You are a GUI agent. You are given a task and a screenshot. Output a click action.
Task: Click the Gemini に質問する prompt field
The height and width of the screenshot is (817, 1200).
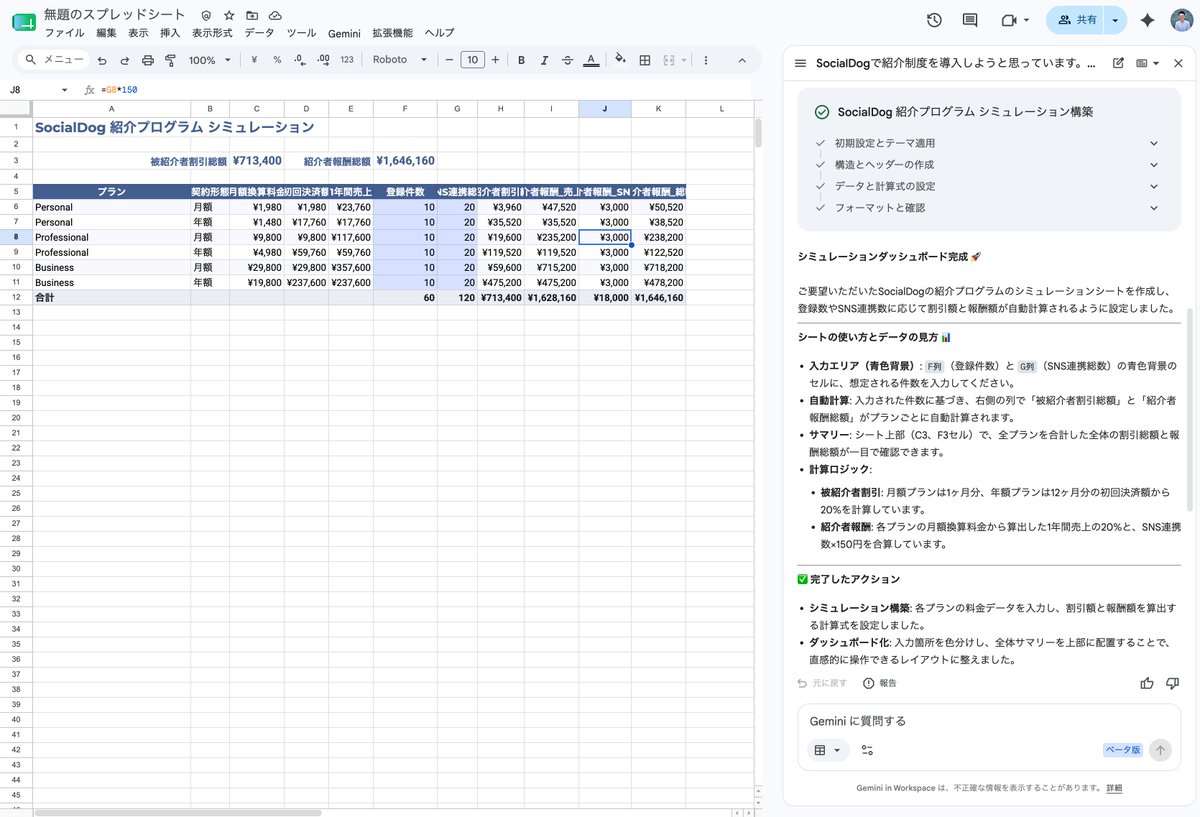pos(990,721)
